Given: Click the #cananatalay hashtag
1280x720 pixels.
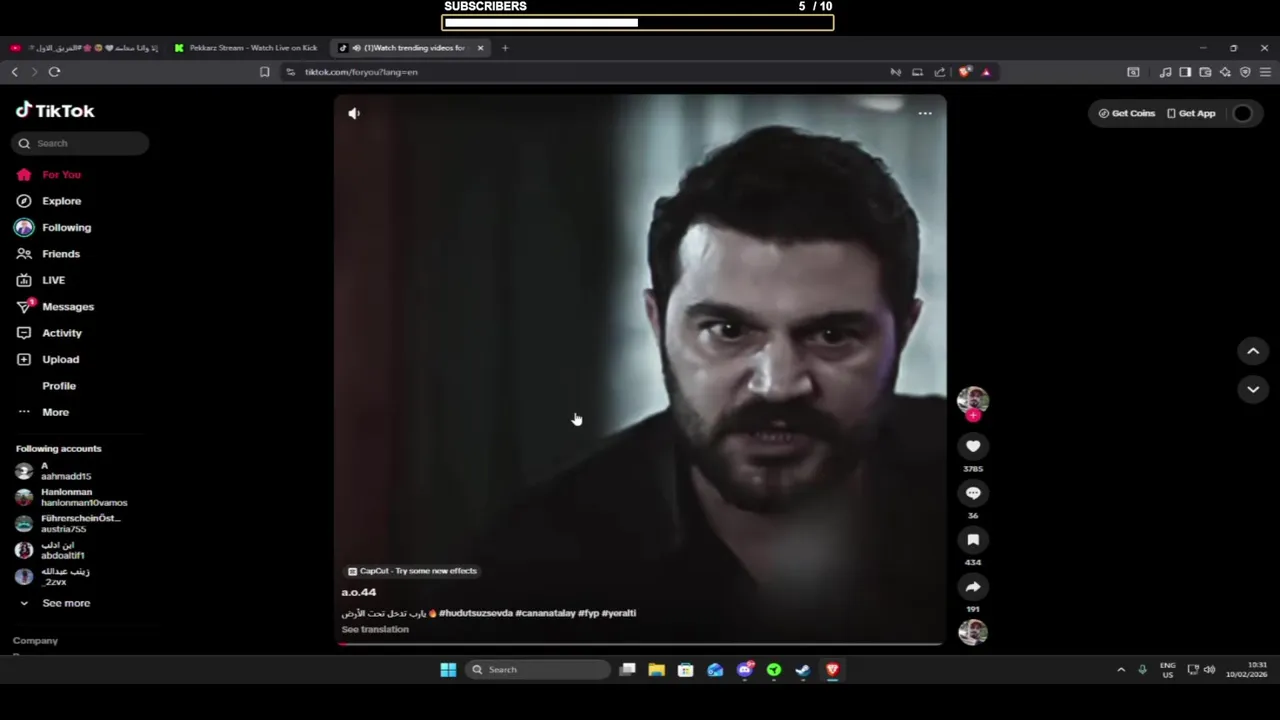Looking at the screenshot, I should (545, 613).
